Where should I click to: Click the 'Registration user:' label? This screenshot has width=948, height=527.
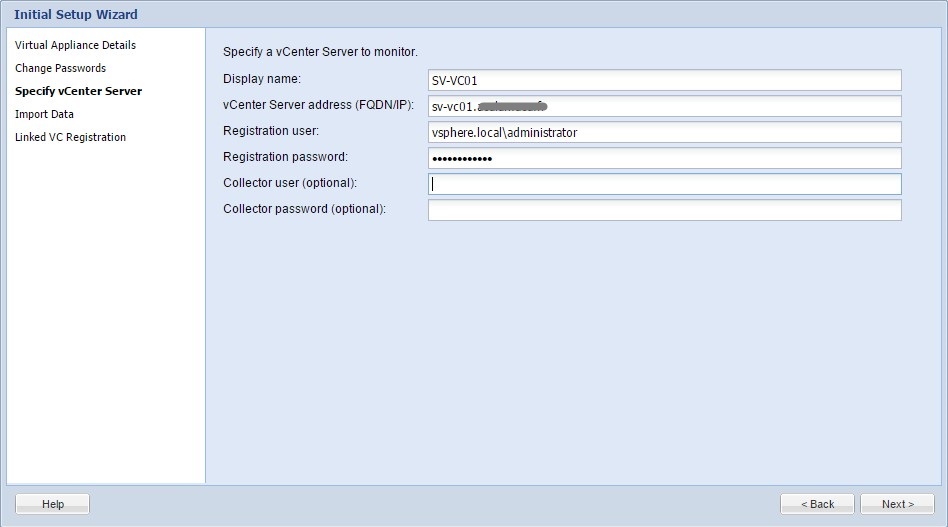pos(271,131)
